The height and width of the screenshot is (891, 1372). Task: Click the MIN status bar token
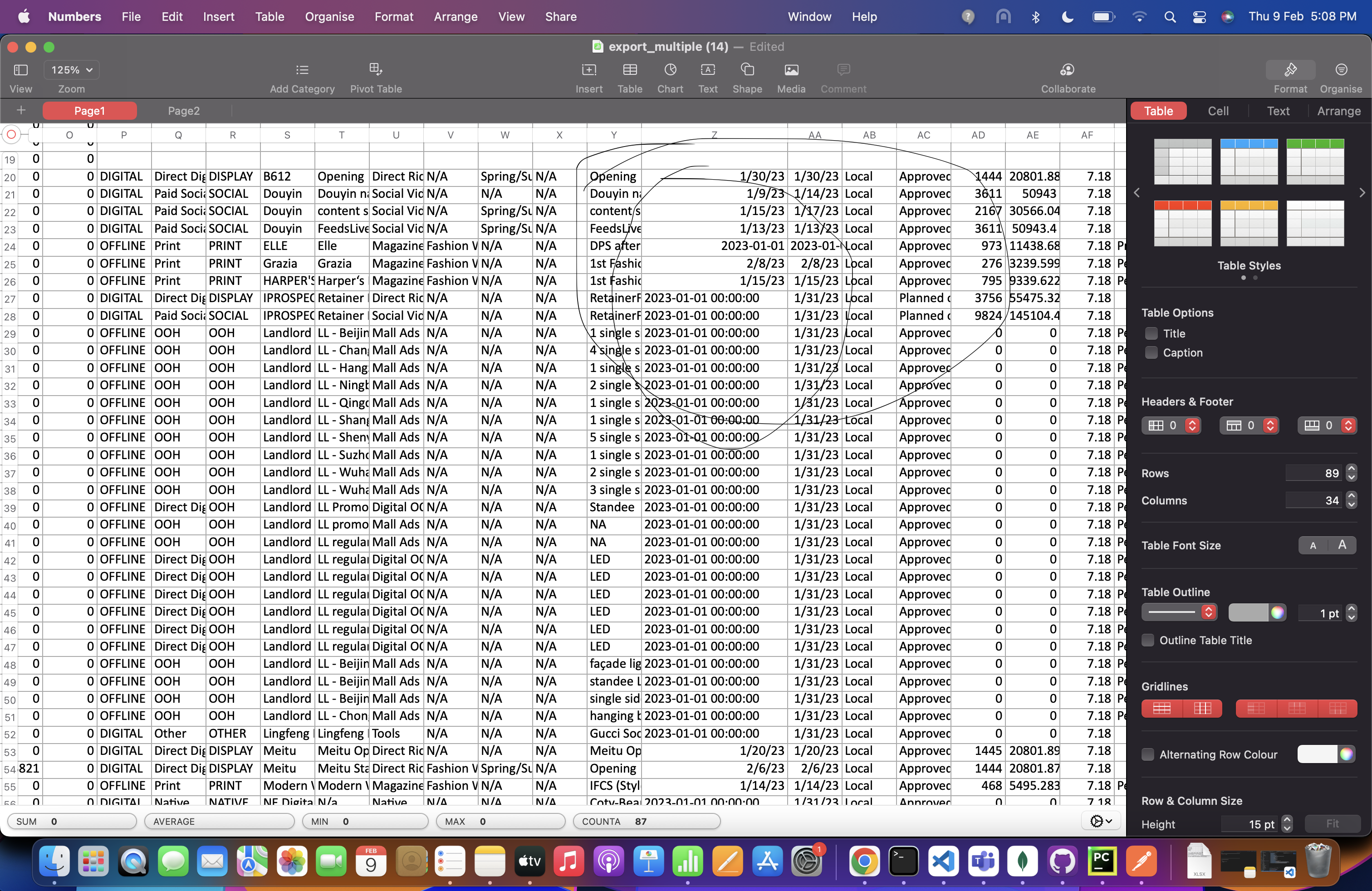click(x=365, y=821)
